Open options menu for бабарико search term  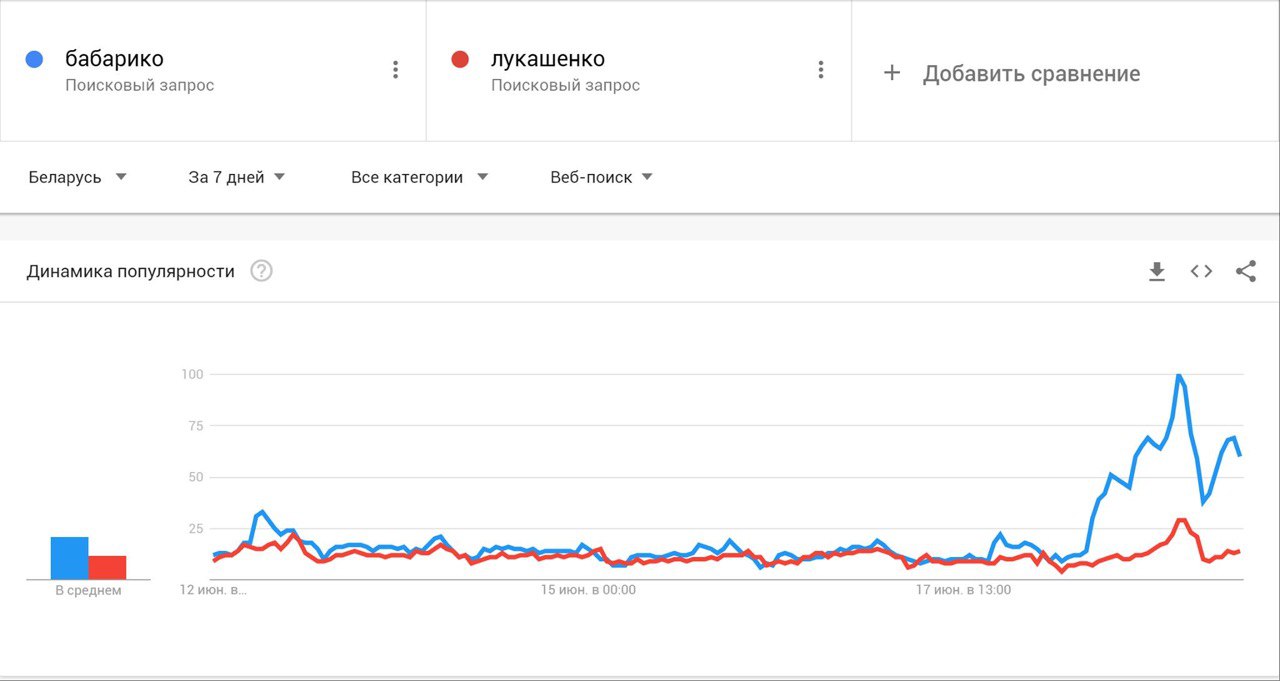tap(395, 69)
